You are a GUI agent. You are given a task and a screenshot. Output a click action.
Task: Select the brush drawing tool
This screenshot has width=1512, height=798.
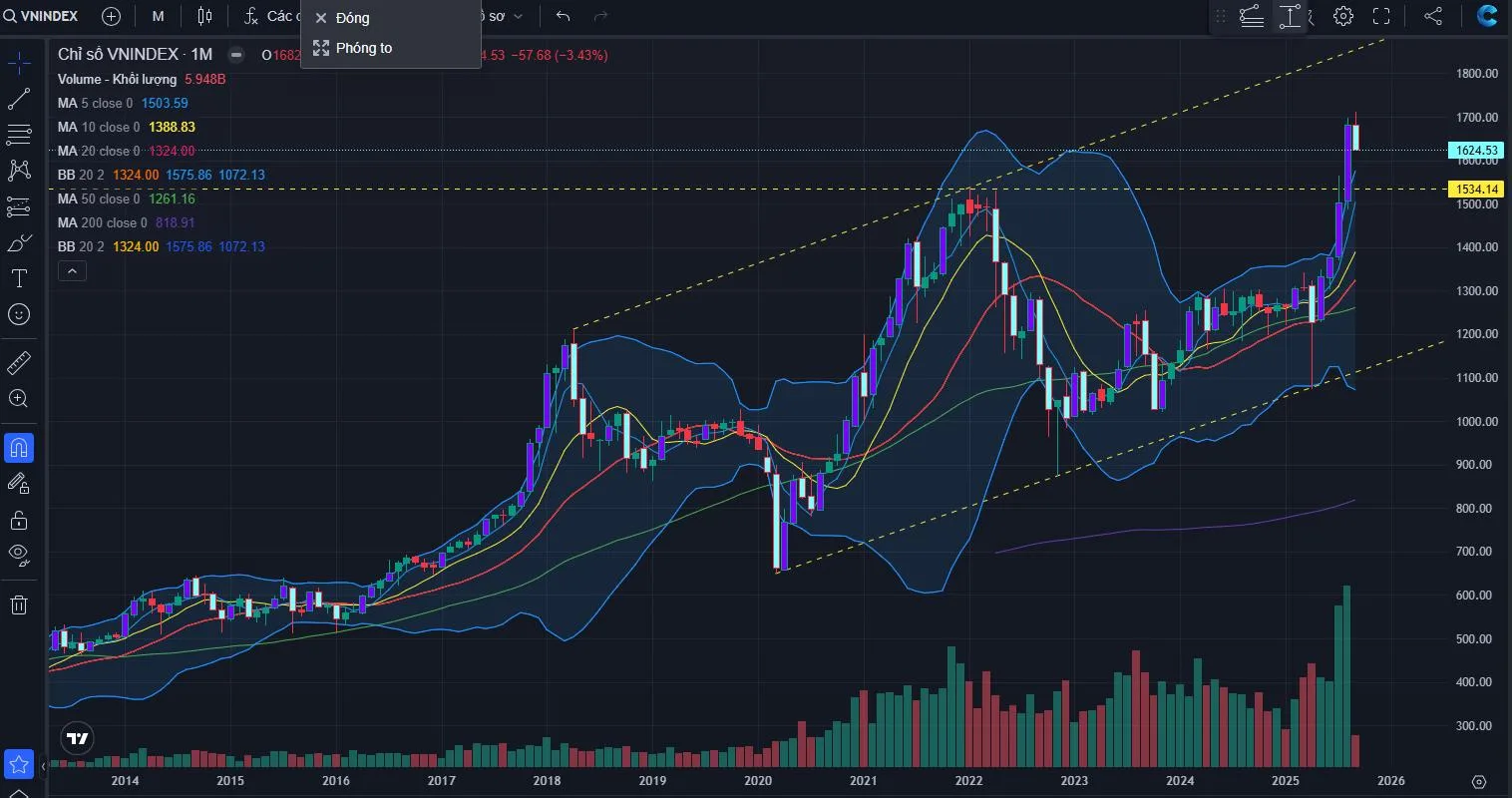click(19, 242)
